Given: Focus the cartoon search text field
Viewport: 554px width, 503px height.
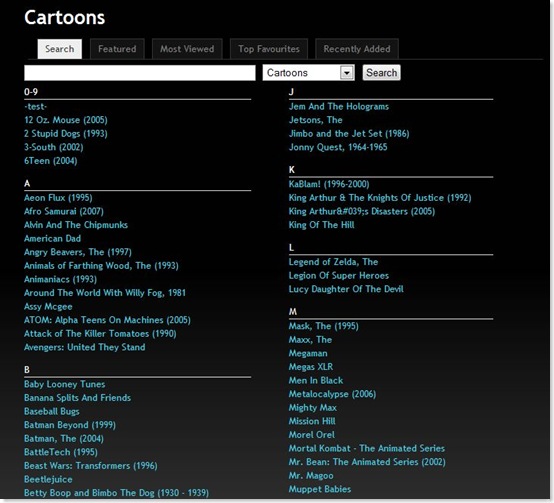Looking at the screenshot, I should point(140,73).
